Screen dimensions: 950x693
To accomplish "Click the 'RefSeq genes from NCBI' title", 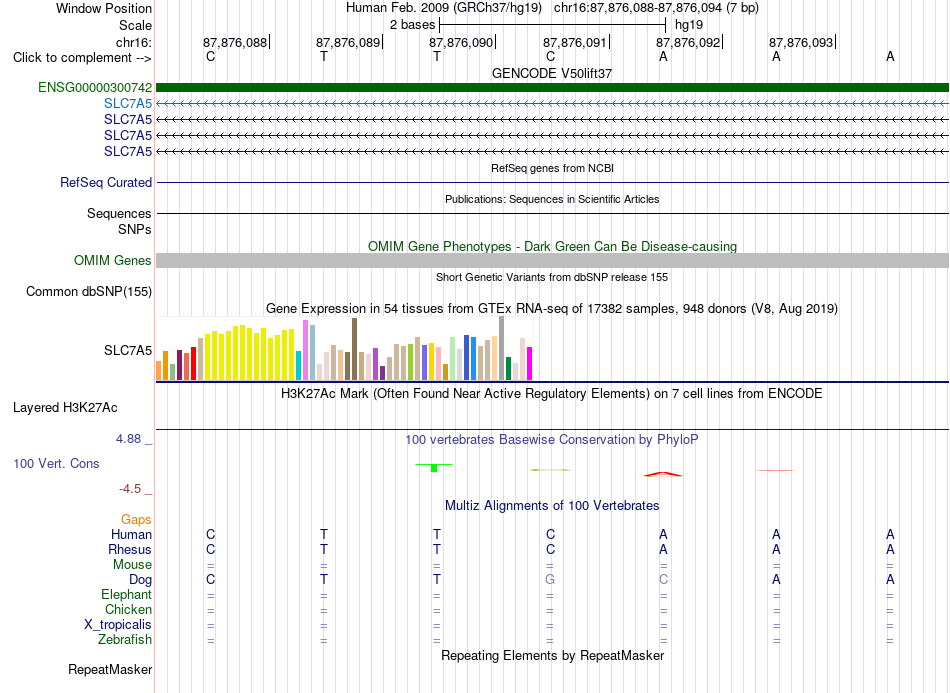I will click(552, 168).
